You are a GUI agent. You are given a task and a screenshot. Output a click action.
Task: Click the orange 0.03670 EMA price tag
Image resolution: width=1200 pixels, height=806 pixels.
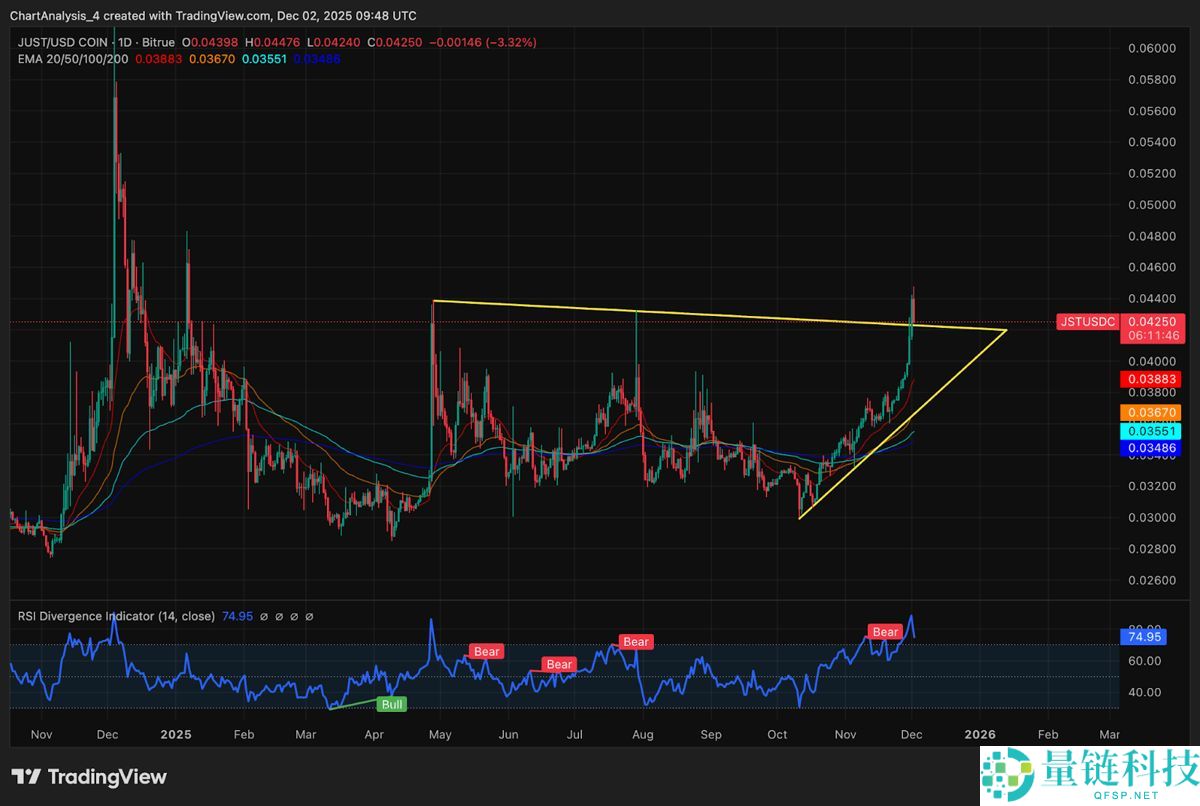(1152, 411)
